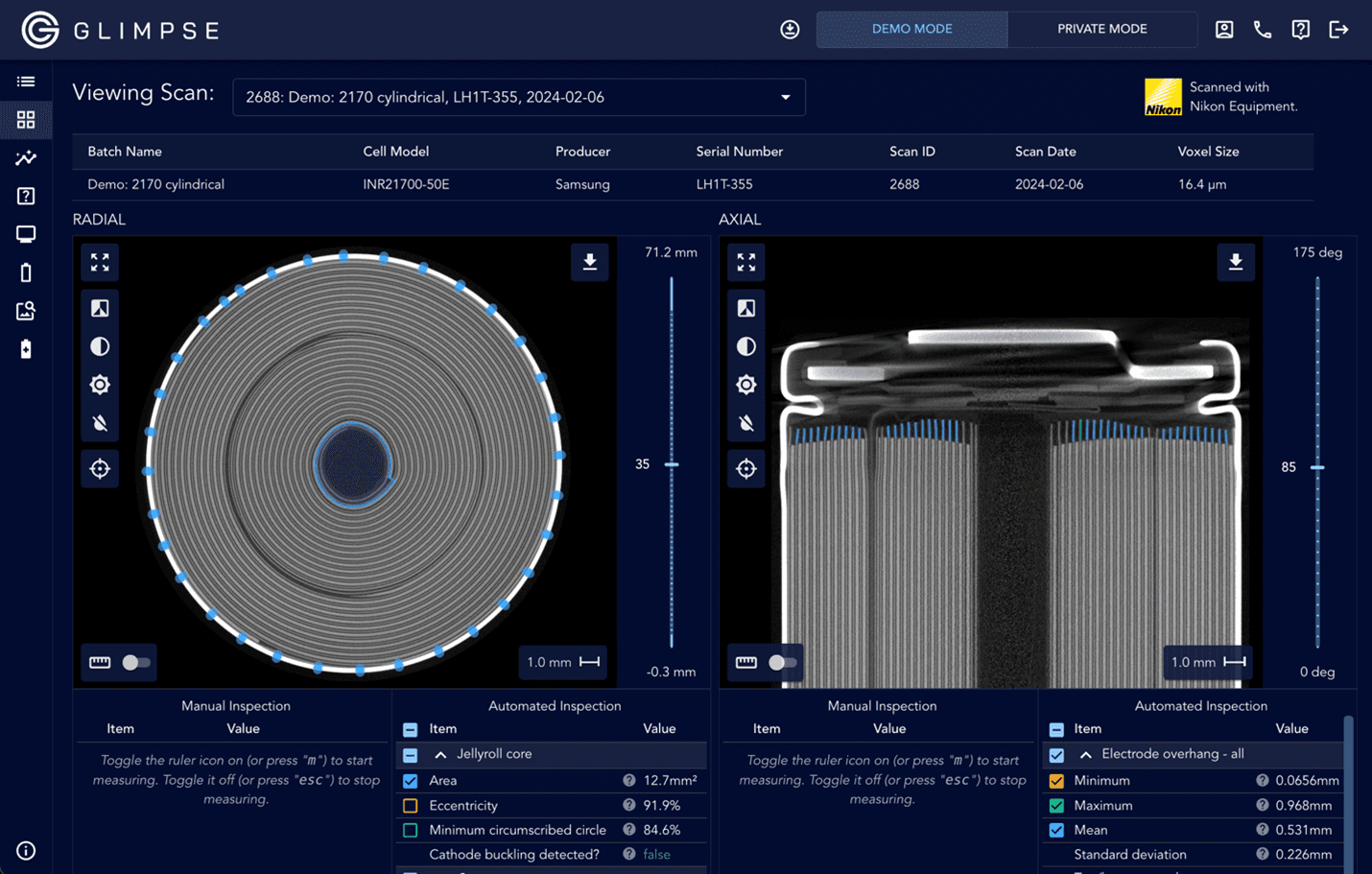Collapse the Electrode overhang - all group
Screen dimensions: 1372x874
pyautogui.click(x=1086, y=755)
